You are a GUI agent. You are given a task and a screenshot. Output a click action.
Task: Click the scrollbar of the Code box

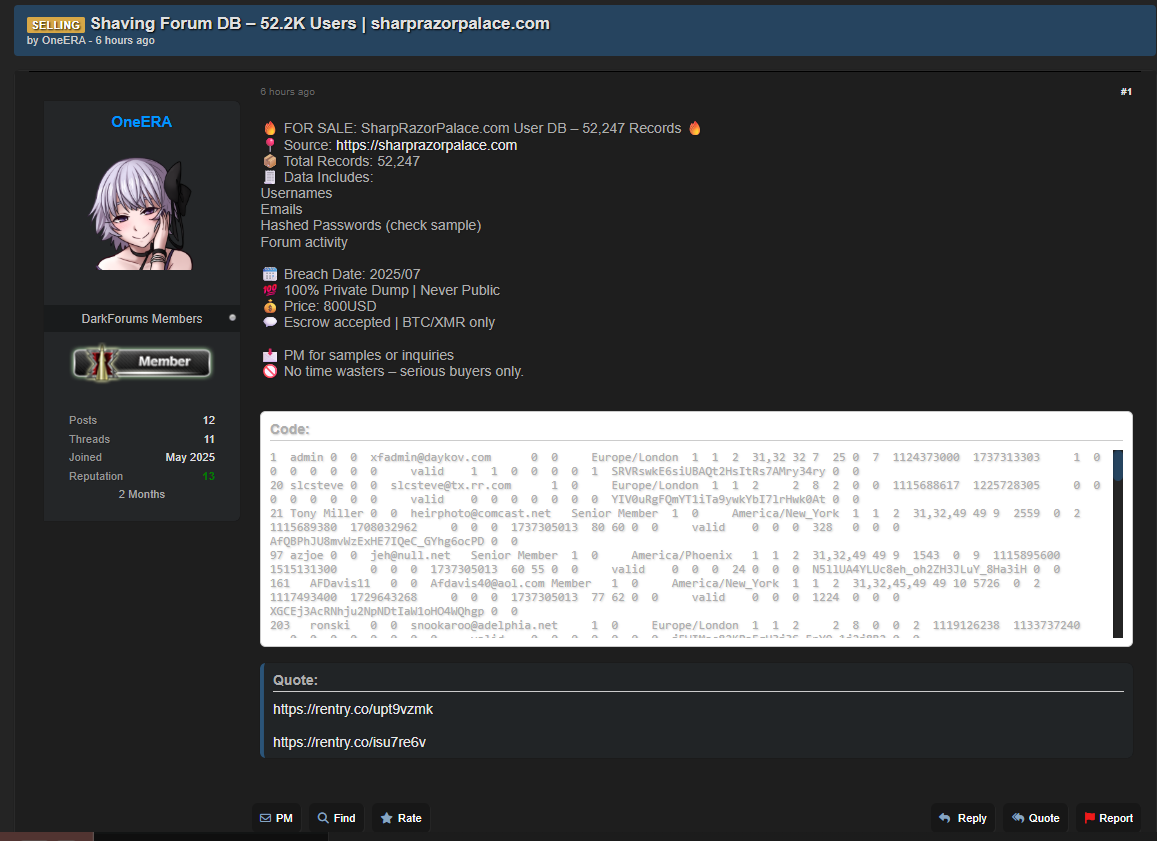tap(1118, 543)
